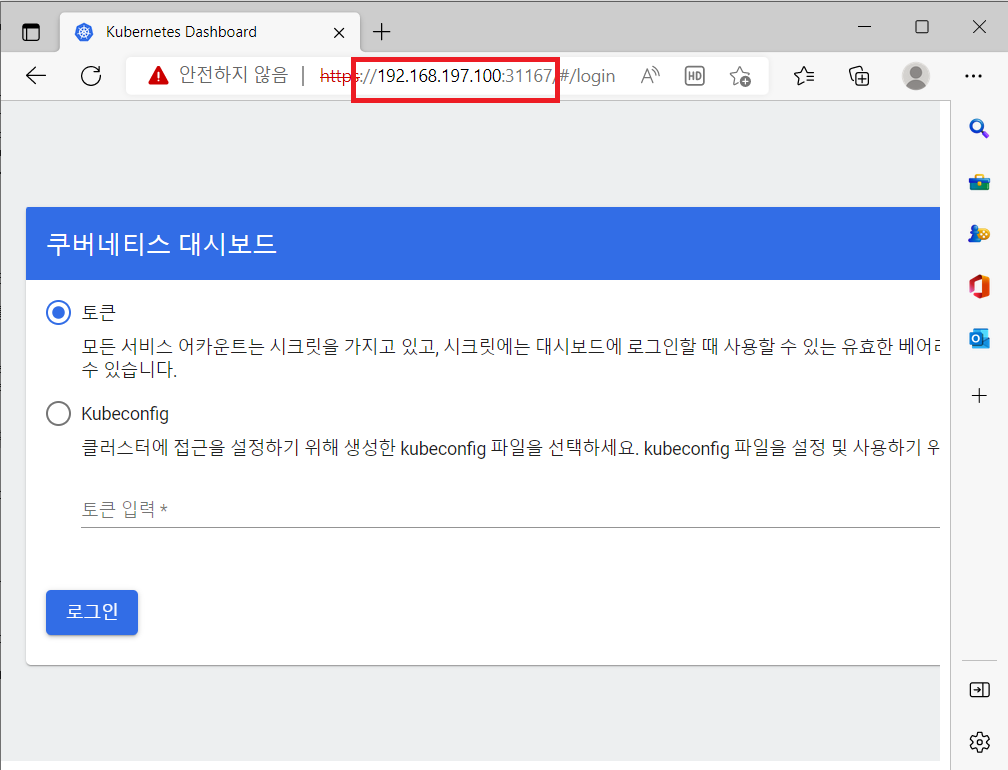
Task: Click the 쿠버네티스 대시보드 header title
Action: pyautogui.click(x=161, y=244)
